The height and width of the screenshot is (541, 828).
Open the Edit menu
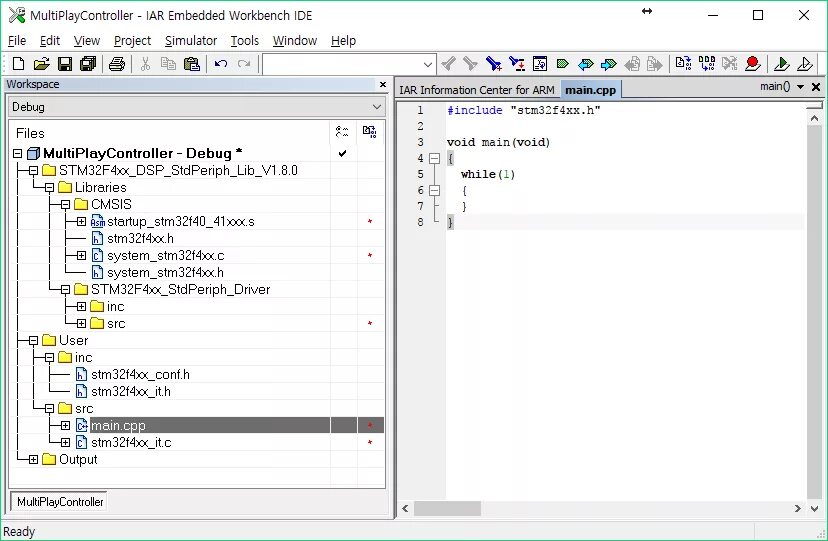tap(50, 41)
